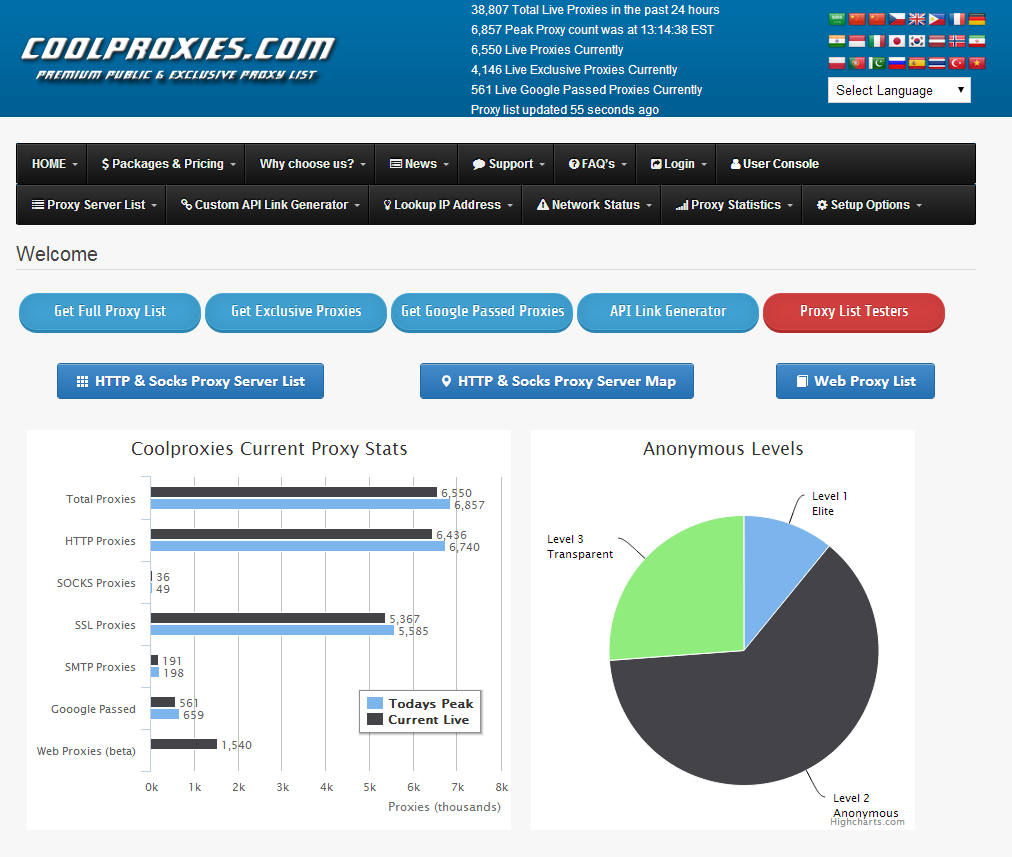Click the France flag
The width and height of the screenshot is (1012, 857).
pos(957,19)
